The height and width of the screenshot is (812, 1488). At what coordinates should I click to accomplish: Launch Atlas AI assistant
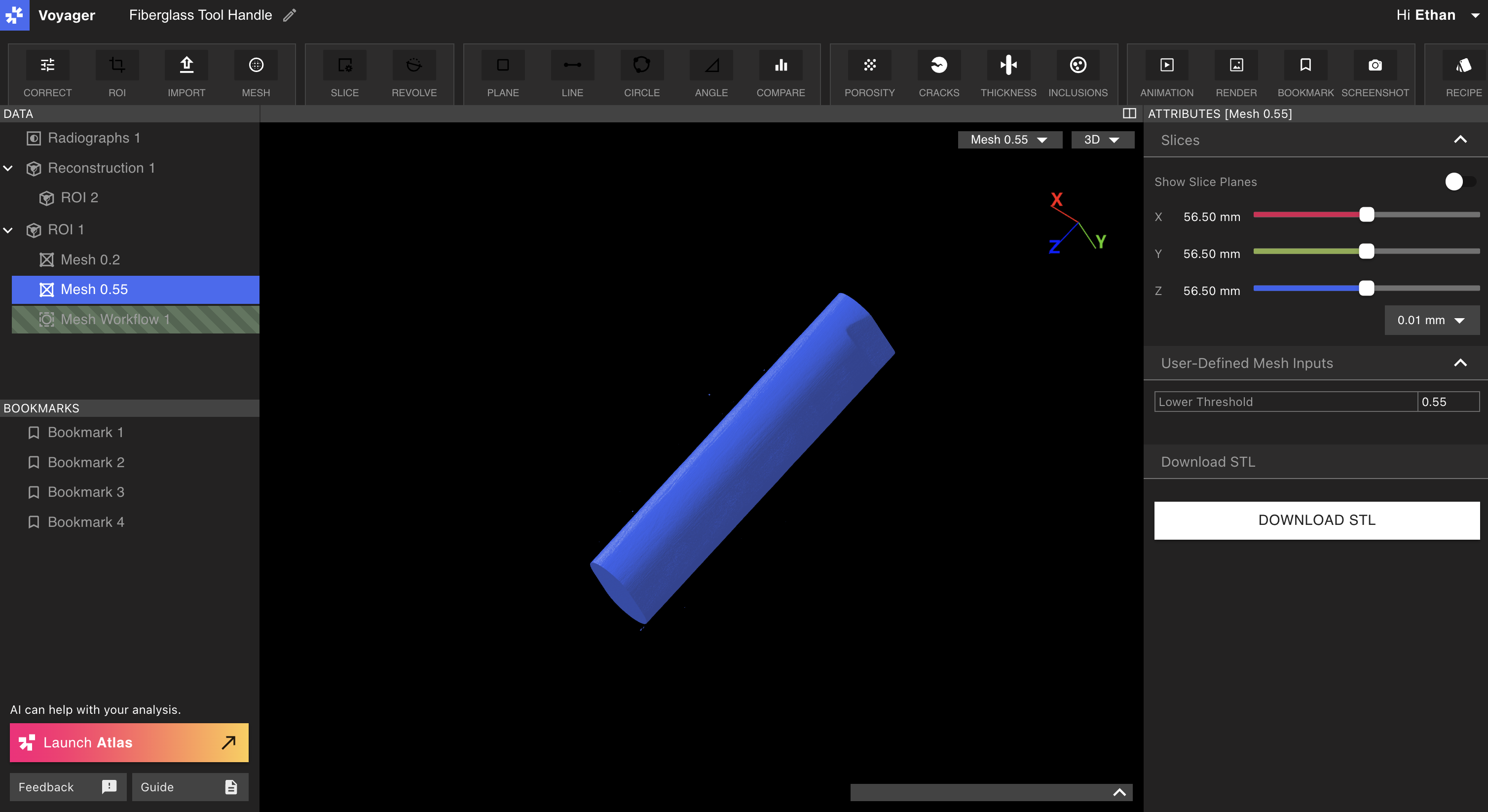pos(129,742)
